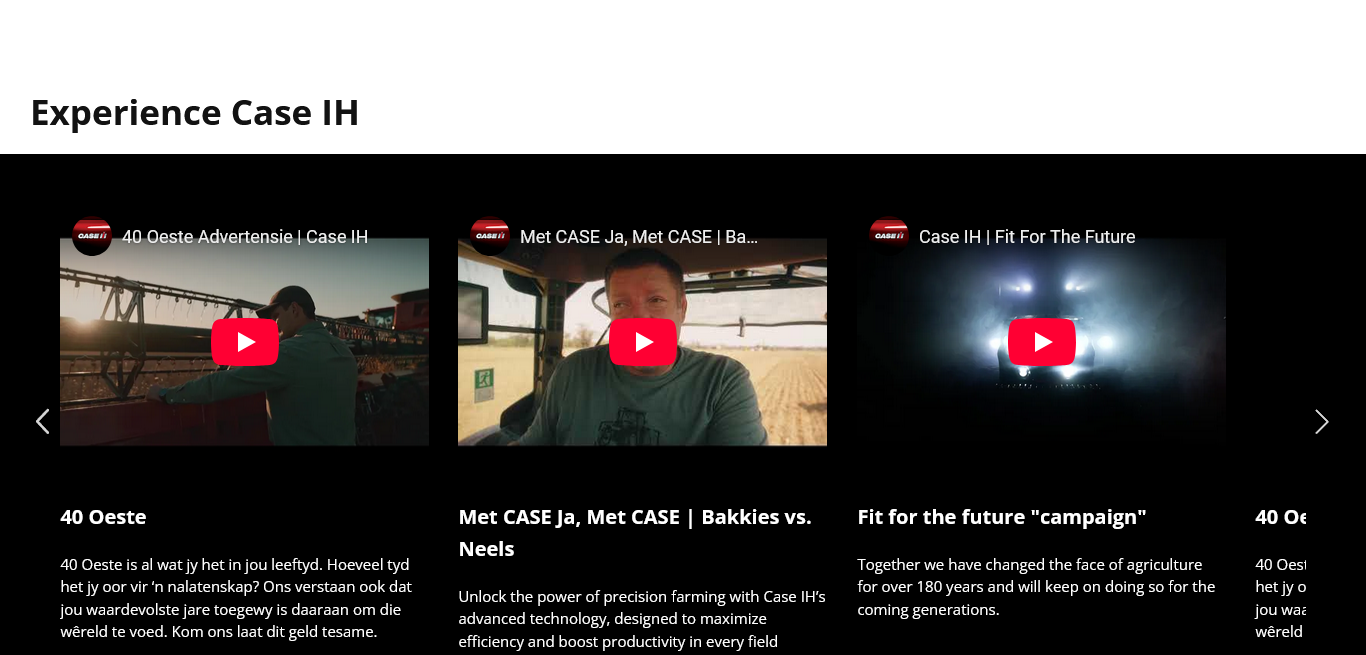Click the 40 Oeste heading under the first video

tap(103, 517)
